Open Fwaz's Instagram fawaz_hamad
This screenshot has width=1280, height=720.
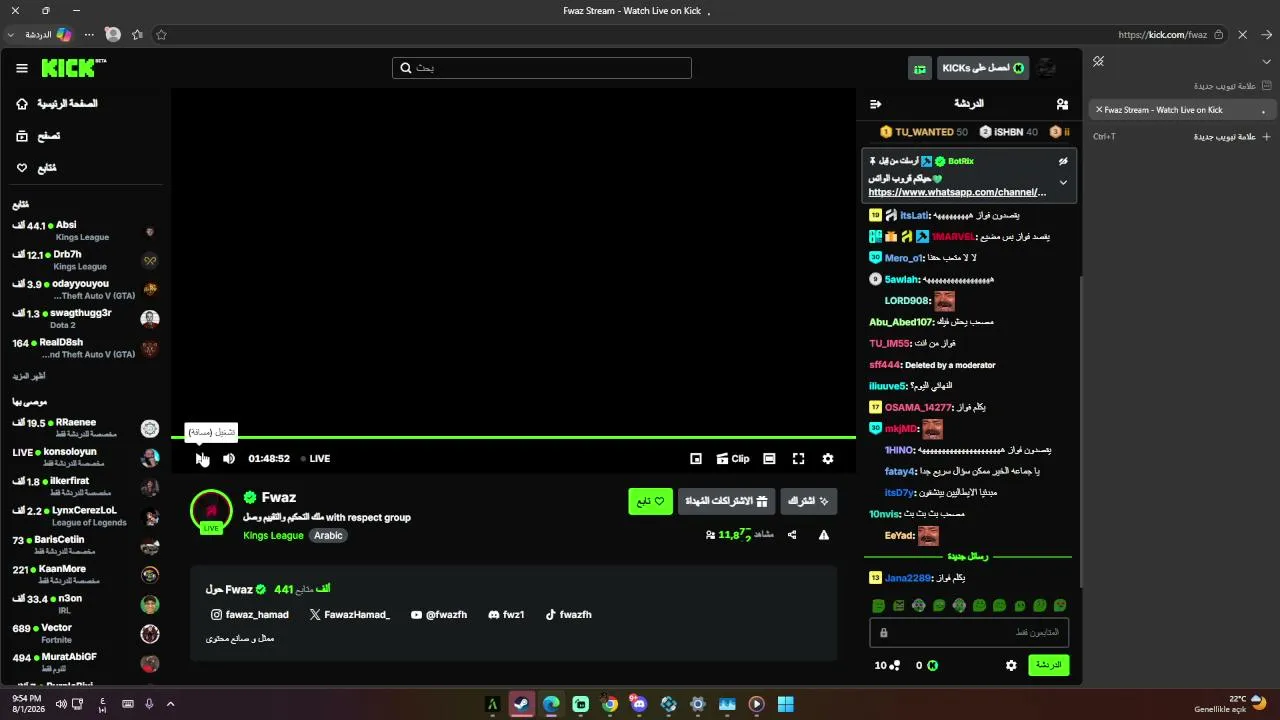click(249, 615)
